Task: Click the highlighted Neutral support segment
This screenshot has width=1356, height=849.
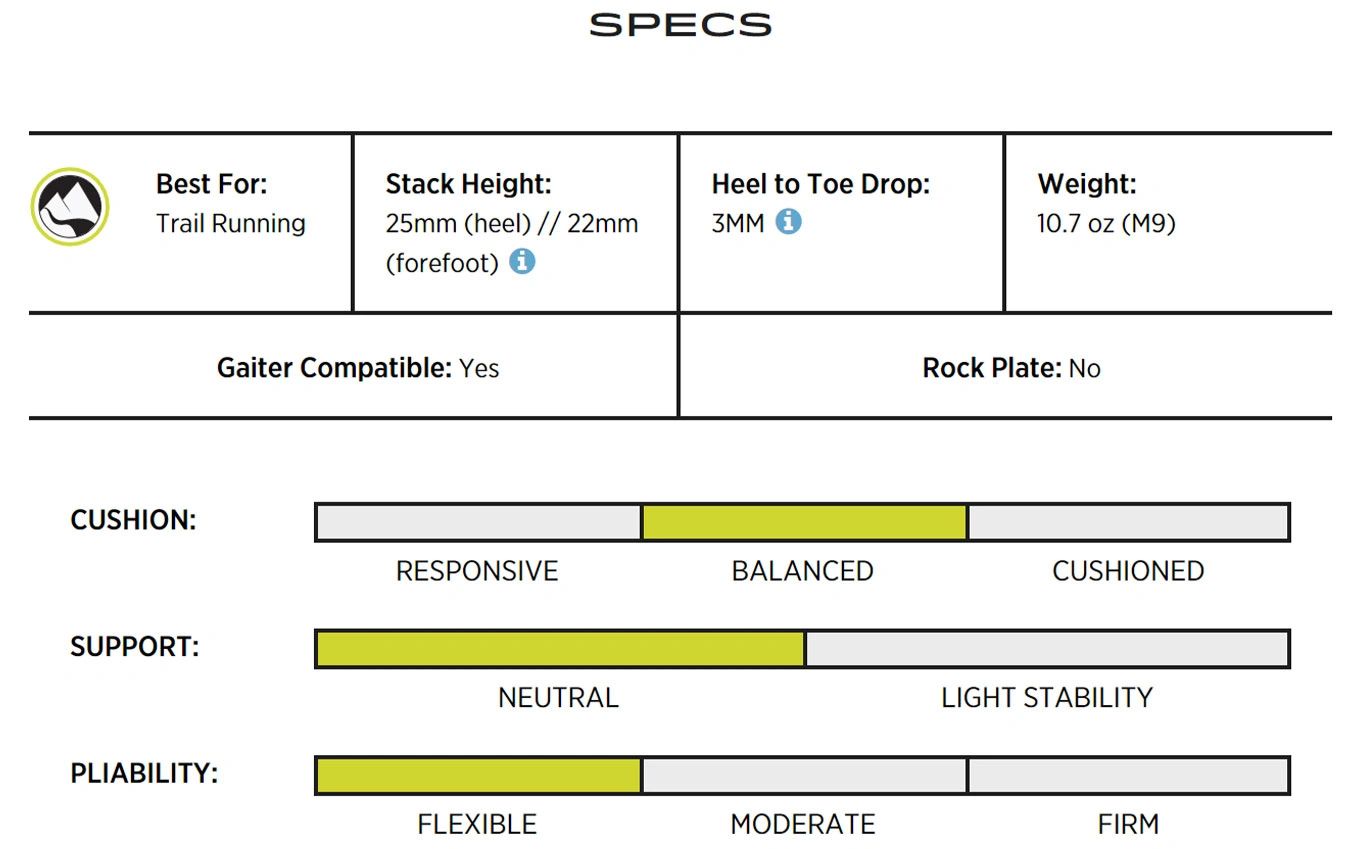Action: 560,649
